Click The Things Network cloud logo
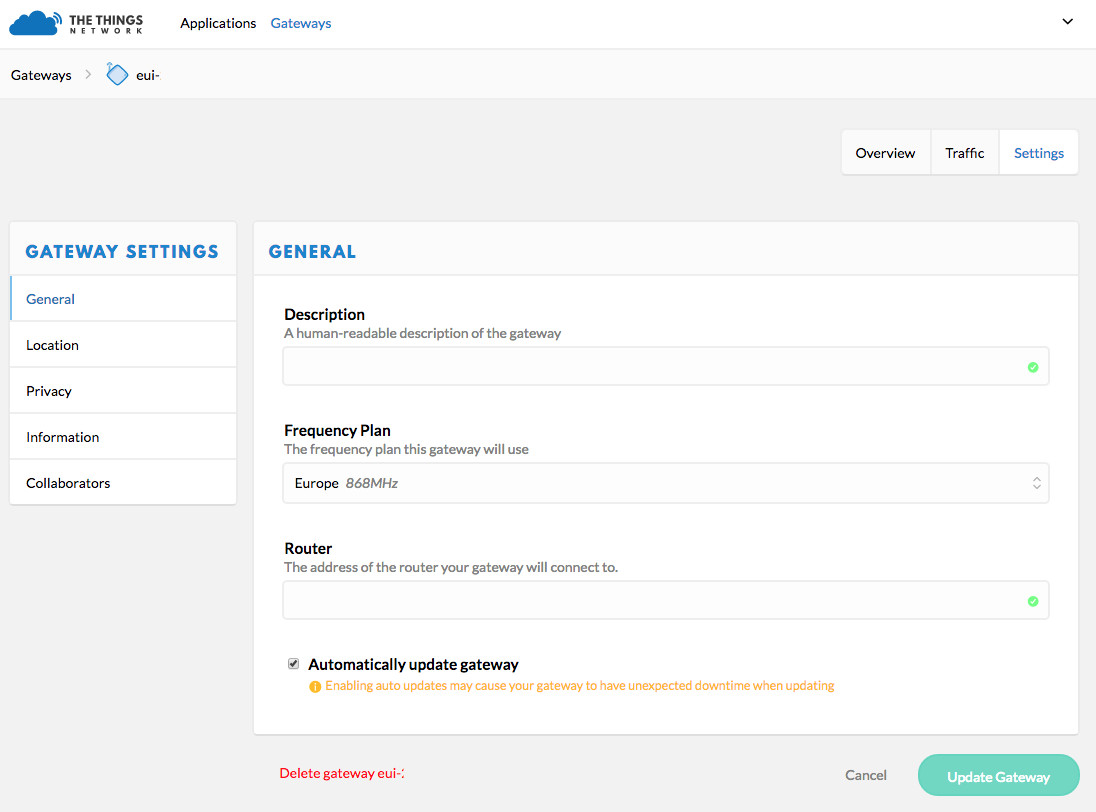The image size is (1096, 812). [34, 23]
